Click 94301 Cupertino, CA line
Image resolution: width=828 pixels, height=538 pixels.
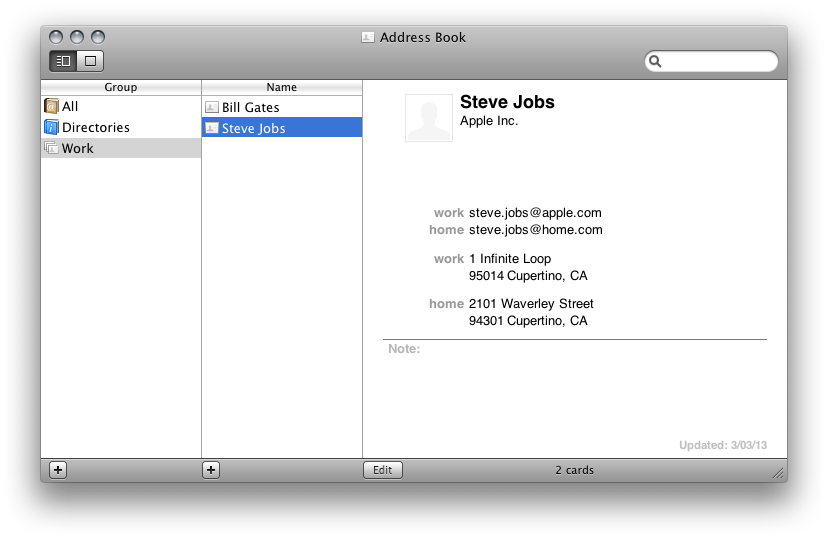[x=528, y=320]
